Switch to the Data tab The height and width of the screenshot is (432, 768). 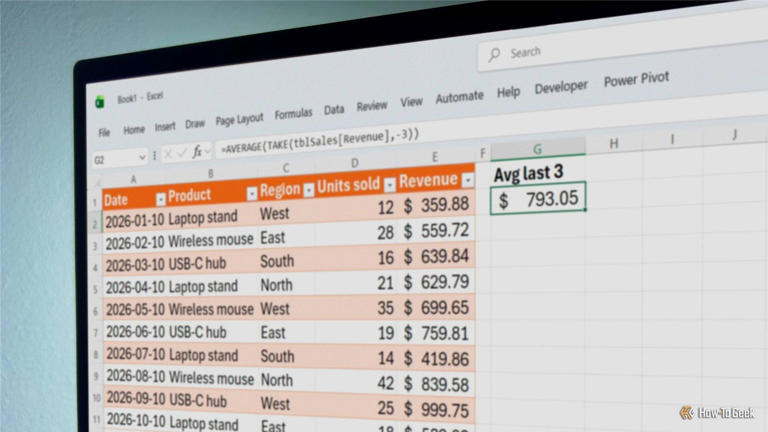(334, 110)
